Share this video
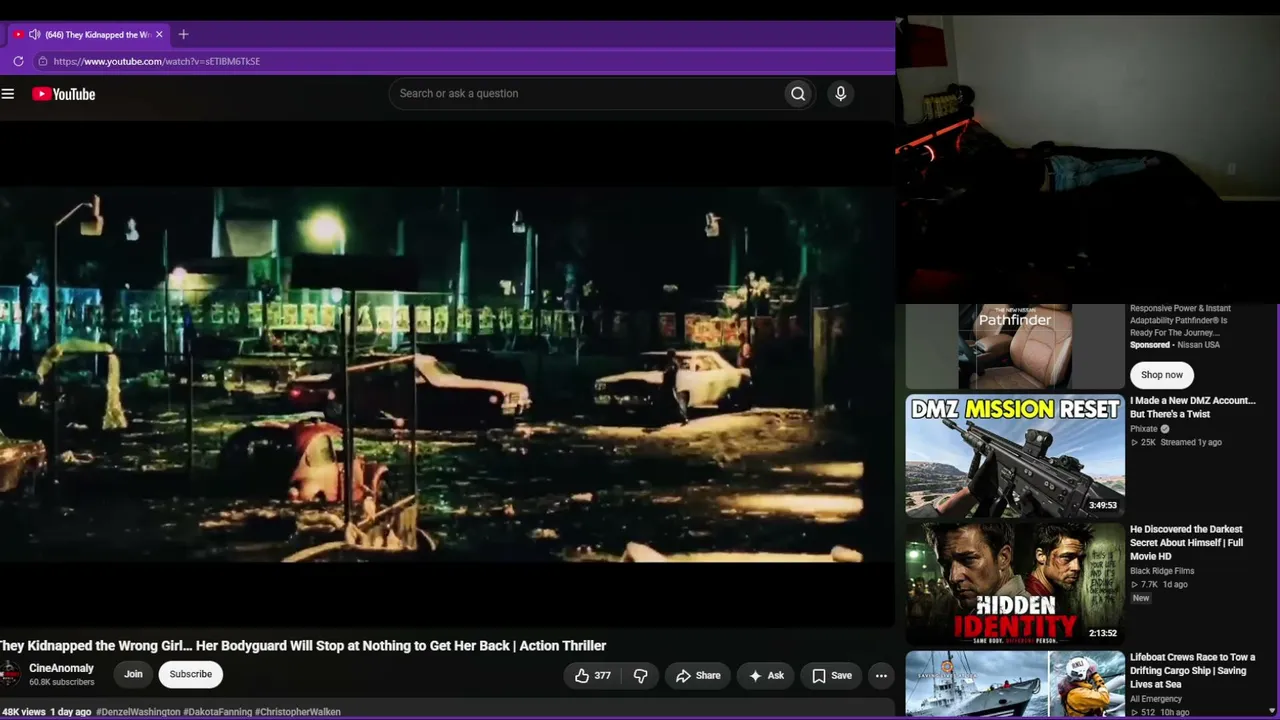 point(698,676)
